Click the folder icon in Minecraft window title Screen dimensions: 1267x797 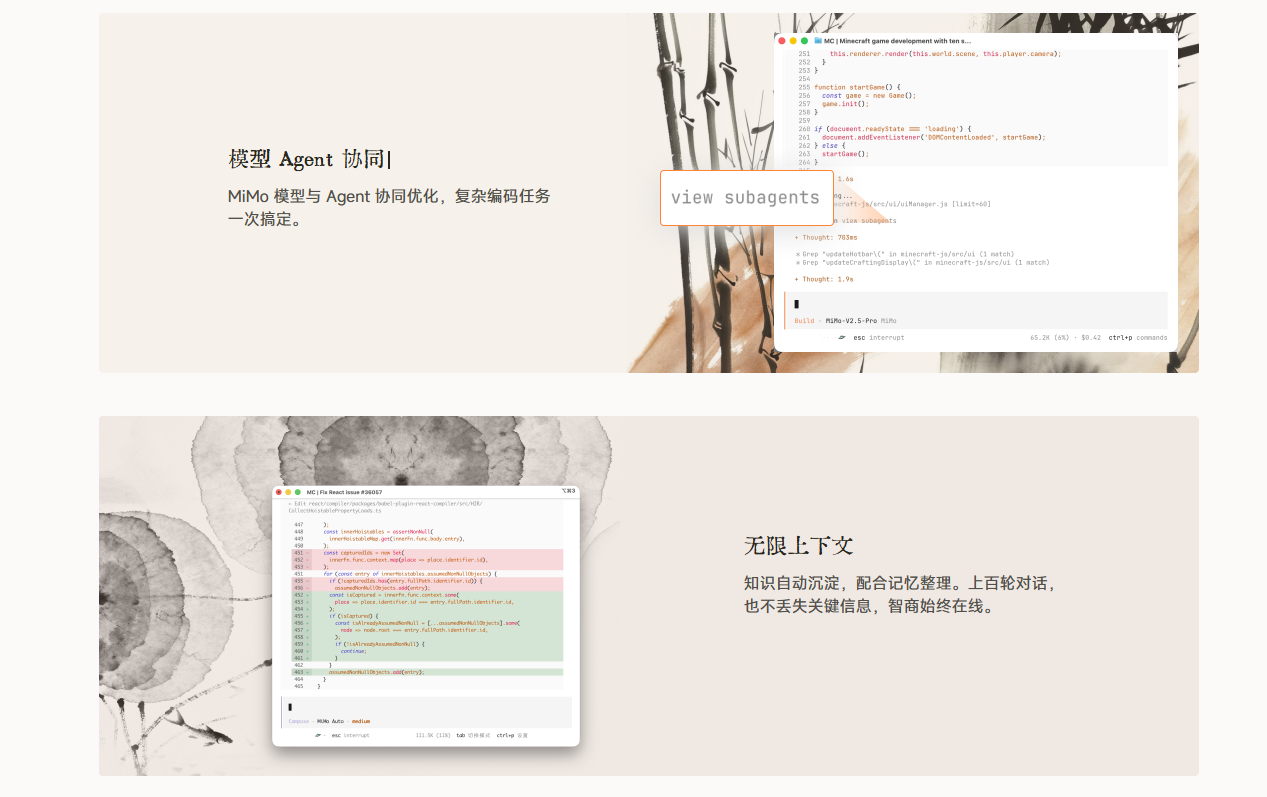pyautogui.click(x=818, y=41)
